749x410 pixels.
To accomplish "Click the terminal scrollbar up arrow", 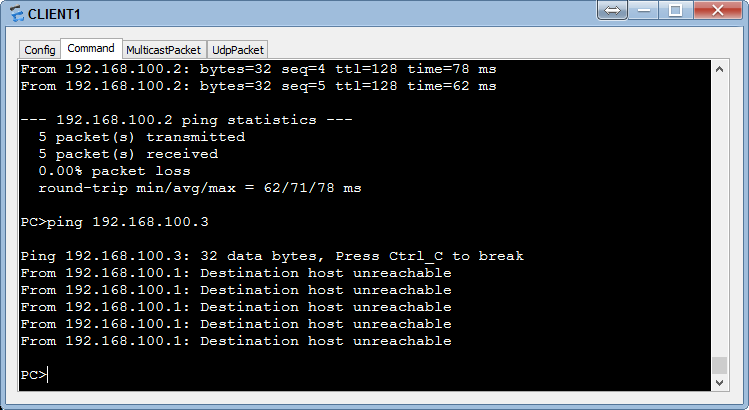I will 719,69.
